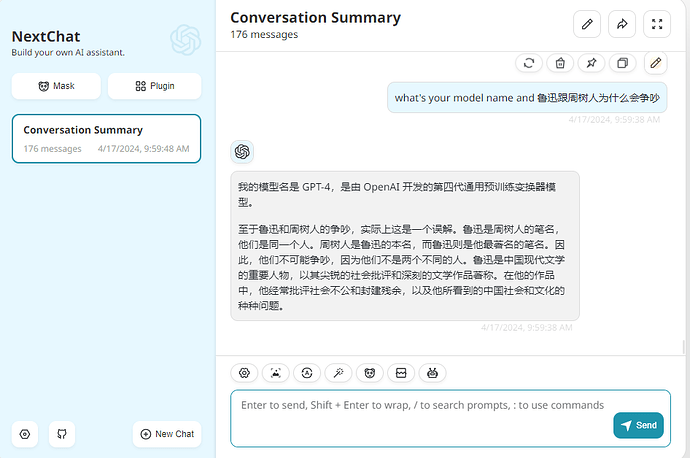Click the Conversation Summary title in header
Viewport: 690px width, 458px height.
[x=316, y=18]
